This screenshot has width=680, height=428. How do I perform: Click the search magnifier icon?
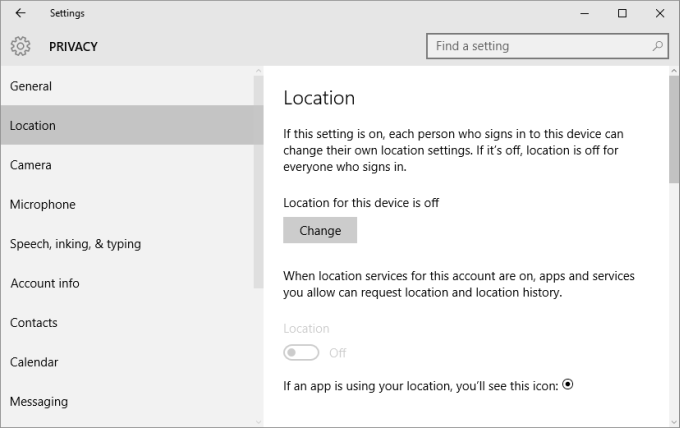click(658, 46)
